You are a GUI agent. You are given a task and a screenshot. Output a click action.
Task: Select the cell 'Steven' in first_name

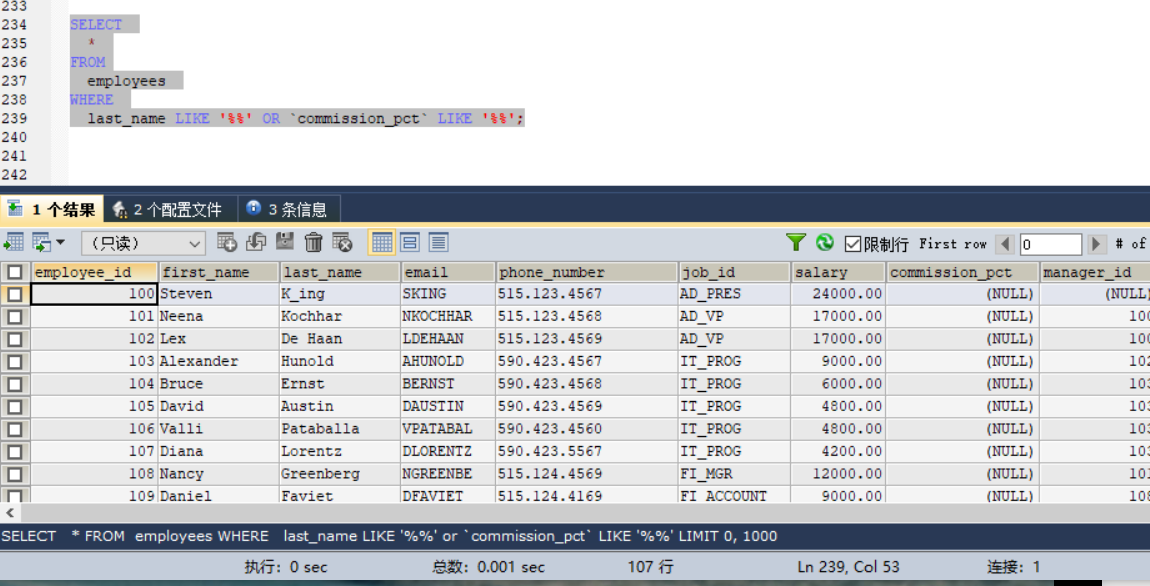tap(219, 294)
